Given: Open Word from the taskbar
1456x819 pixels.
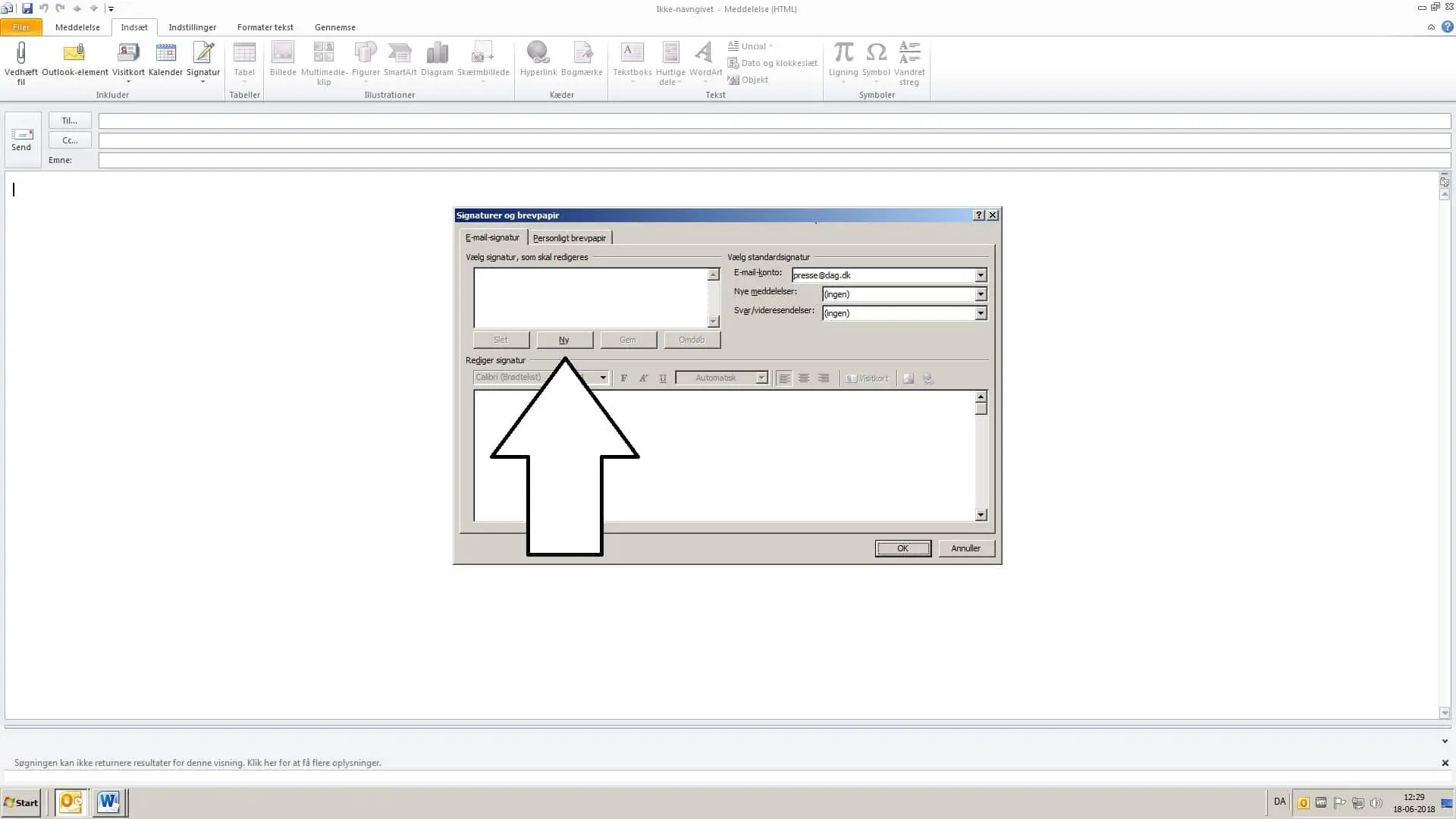Looking at the screenshot, I should (x=109, y=802).
